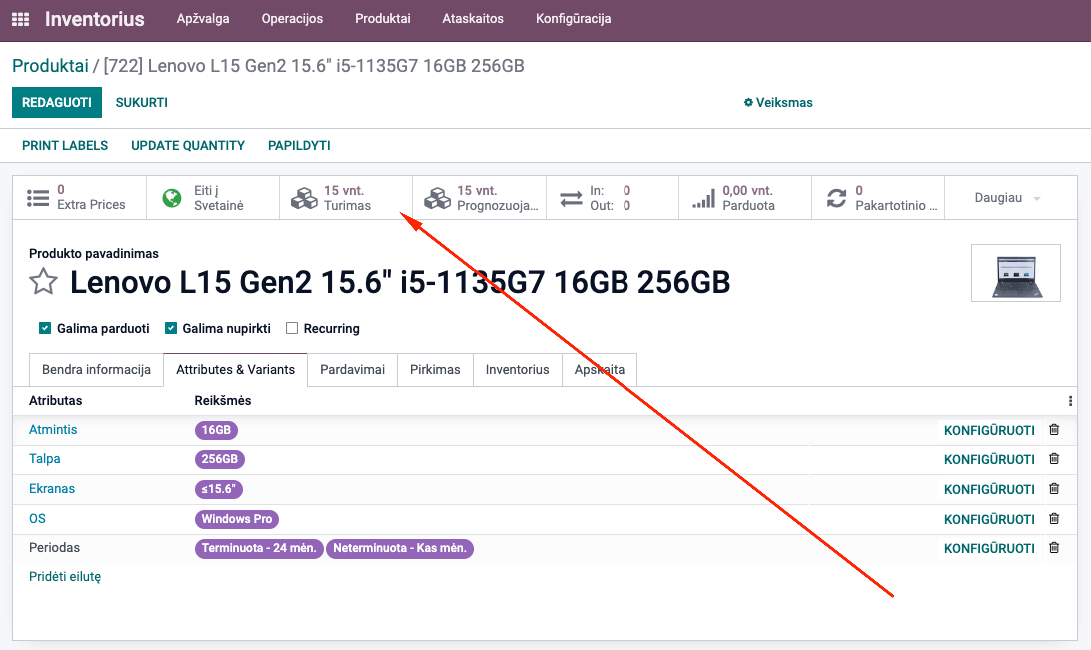Screen dimensions: 1091x650
Task: Switch to the Bendra informacija tab
Action: pyautogui.click(x=96, y=370)
